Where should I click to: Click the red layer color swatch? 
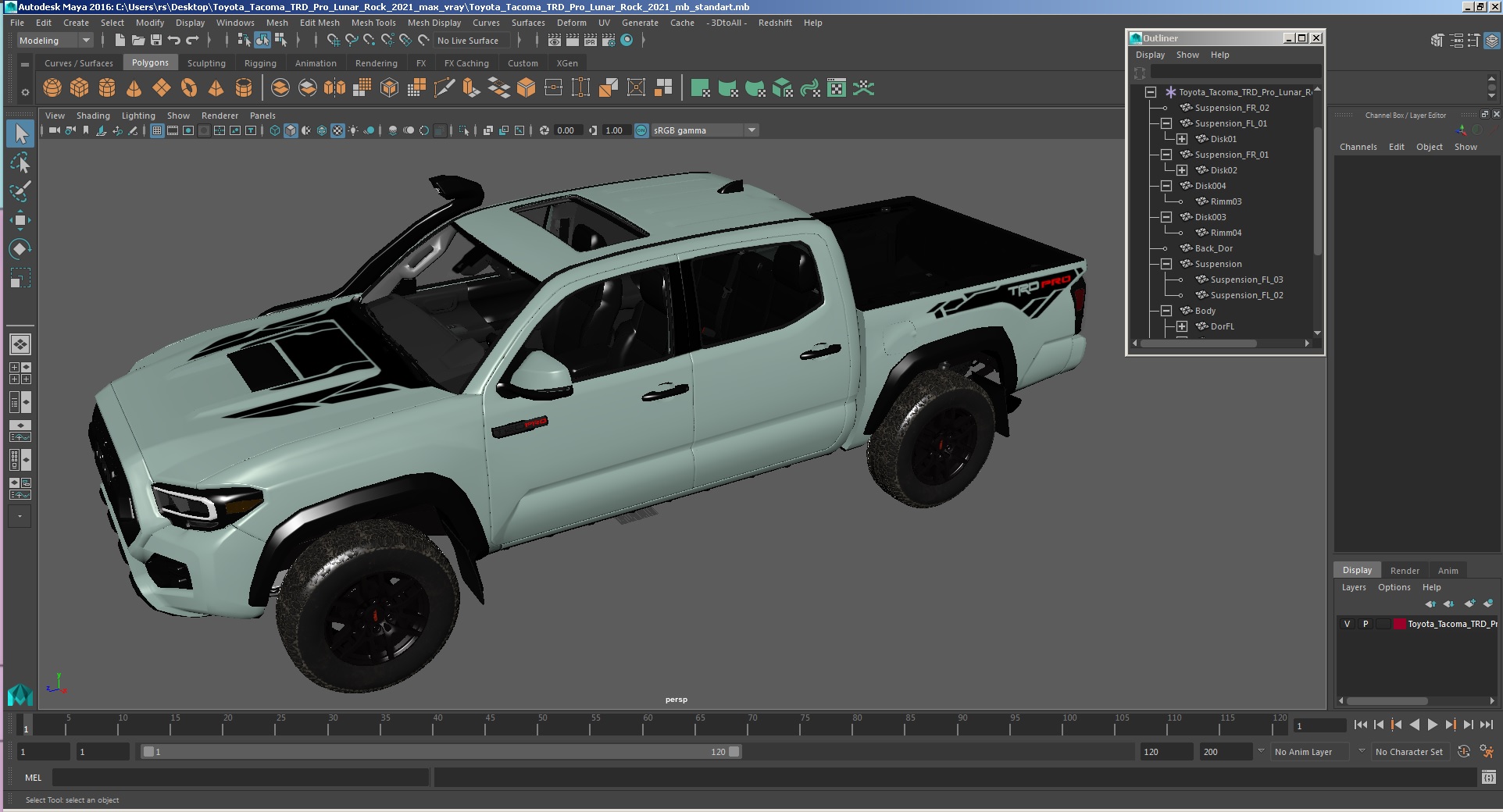pyautogui.click(x=1400, y=624)
